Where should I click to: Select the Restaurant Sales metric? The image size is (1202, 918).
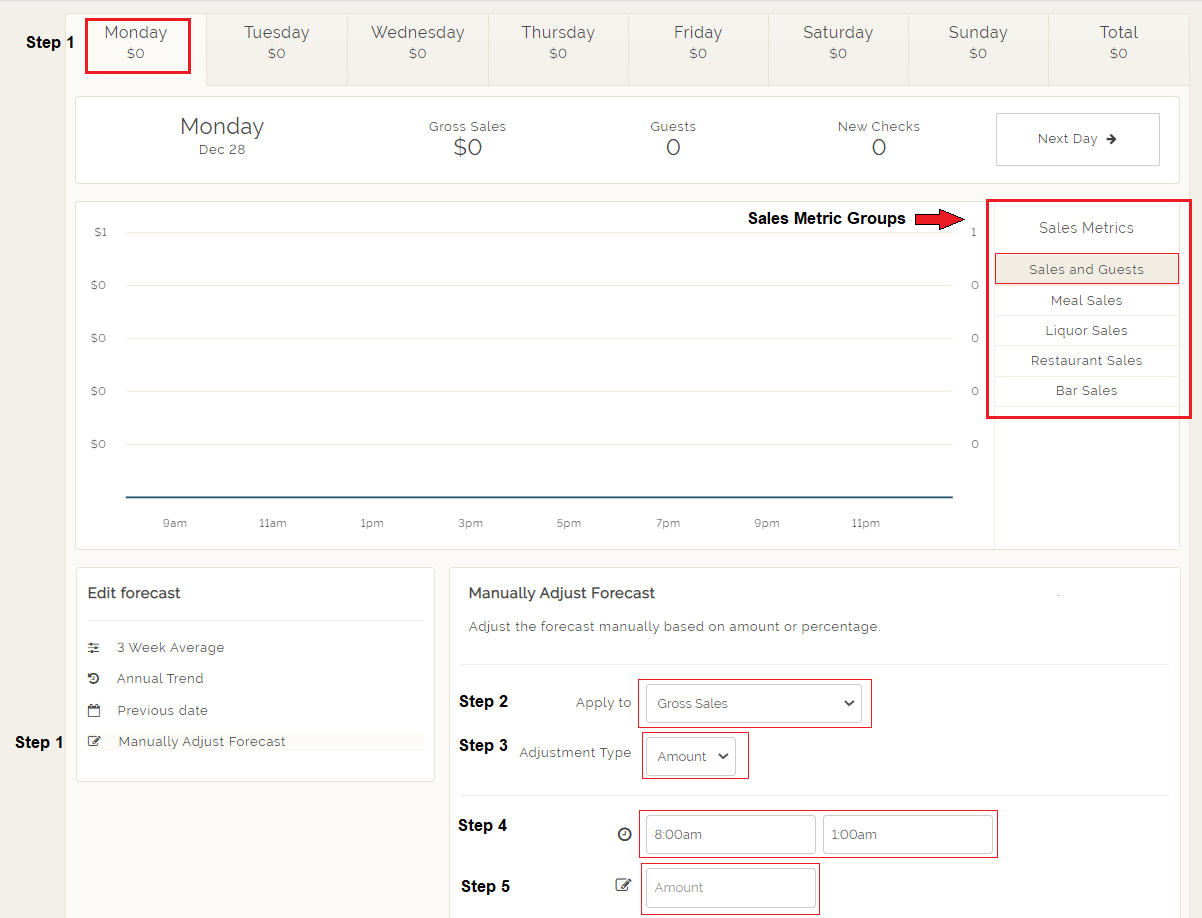pos(1086,360)
